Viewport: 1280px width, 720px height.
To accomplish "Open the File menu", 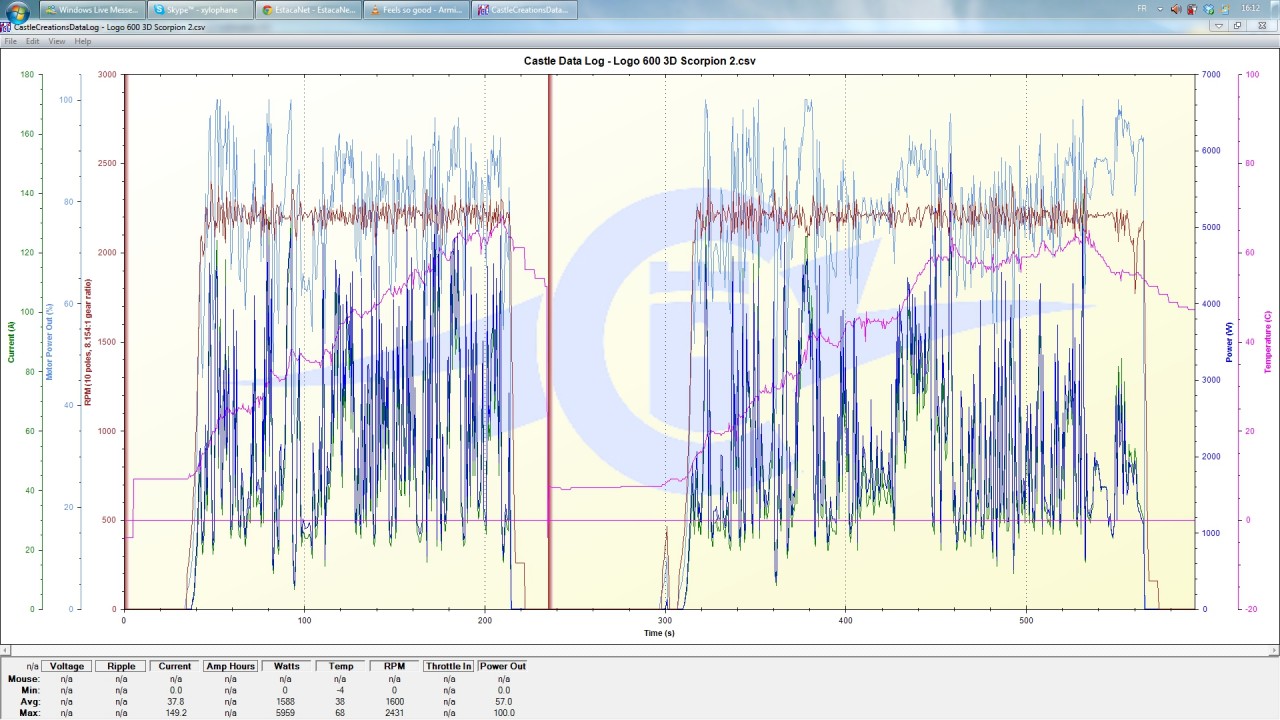I will (11, 41).
